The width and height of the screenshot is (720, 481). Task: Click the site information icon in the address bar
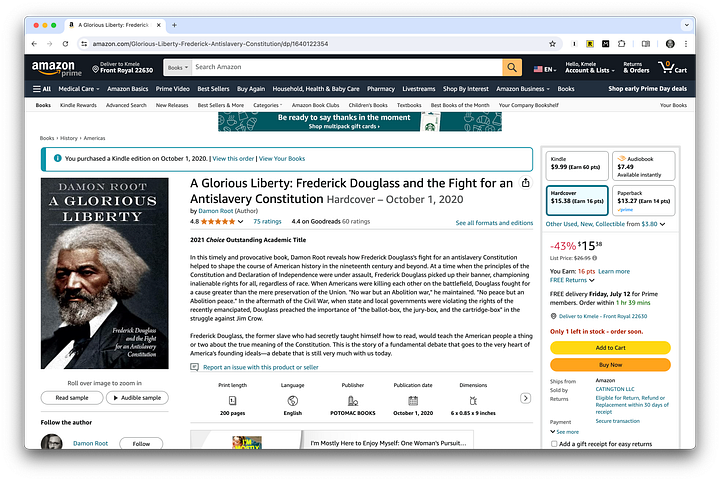point(84,44)
